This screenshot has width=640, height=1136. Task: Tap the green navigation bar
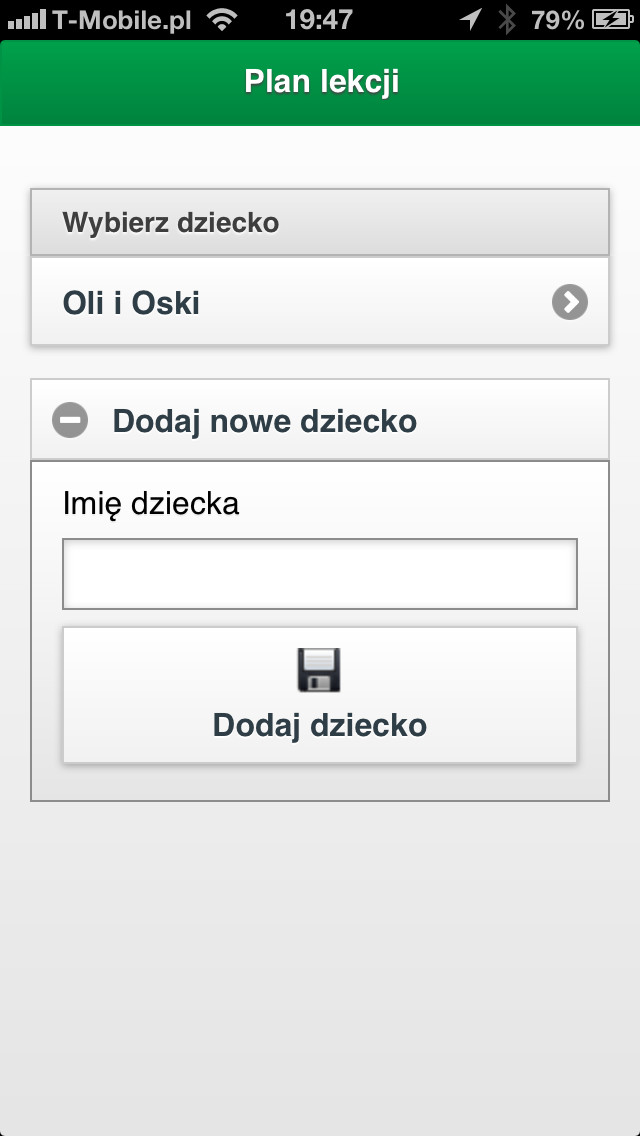(x=320, y=83)
